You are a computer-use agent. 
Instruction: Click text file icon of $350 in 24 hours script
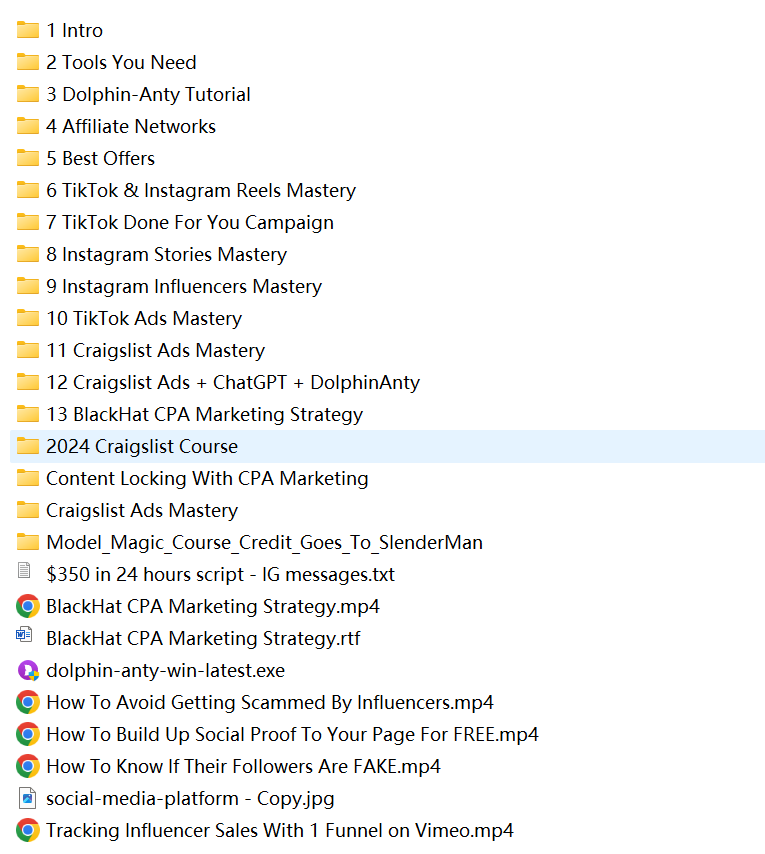[24, 570]
